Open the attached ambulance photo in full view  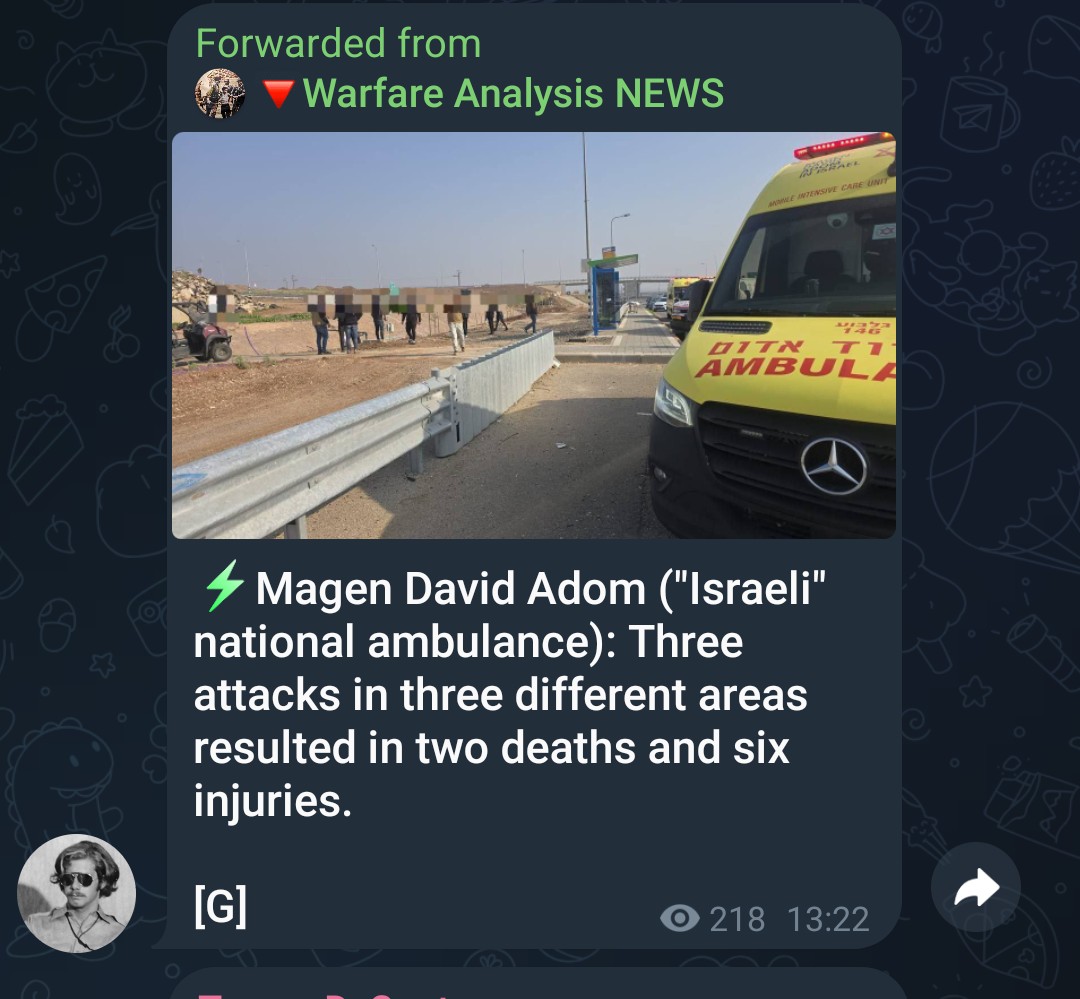point(534,335)
